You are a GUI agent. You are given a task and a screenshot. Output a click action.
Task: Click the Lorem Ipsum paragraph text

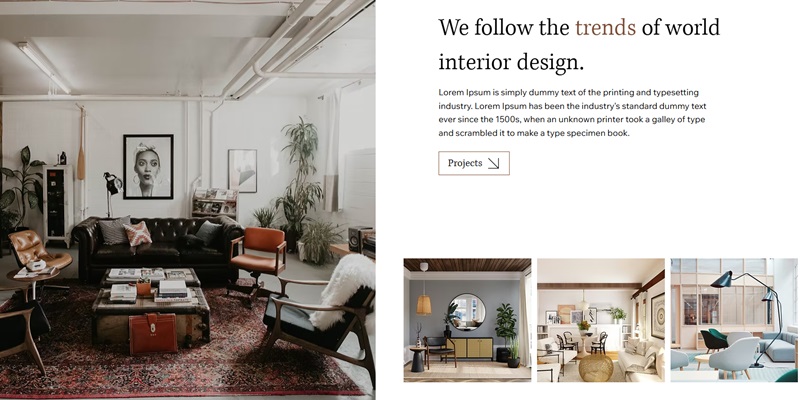click(572, 113)
